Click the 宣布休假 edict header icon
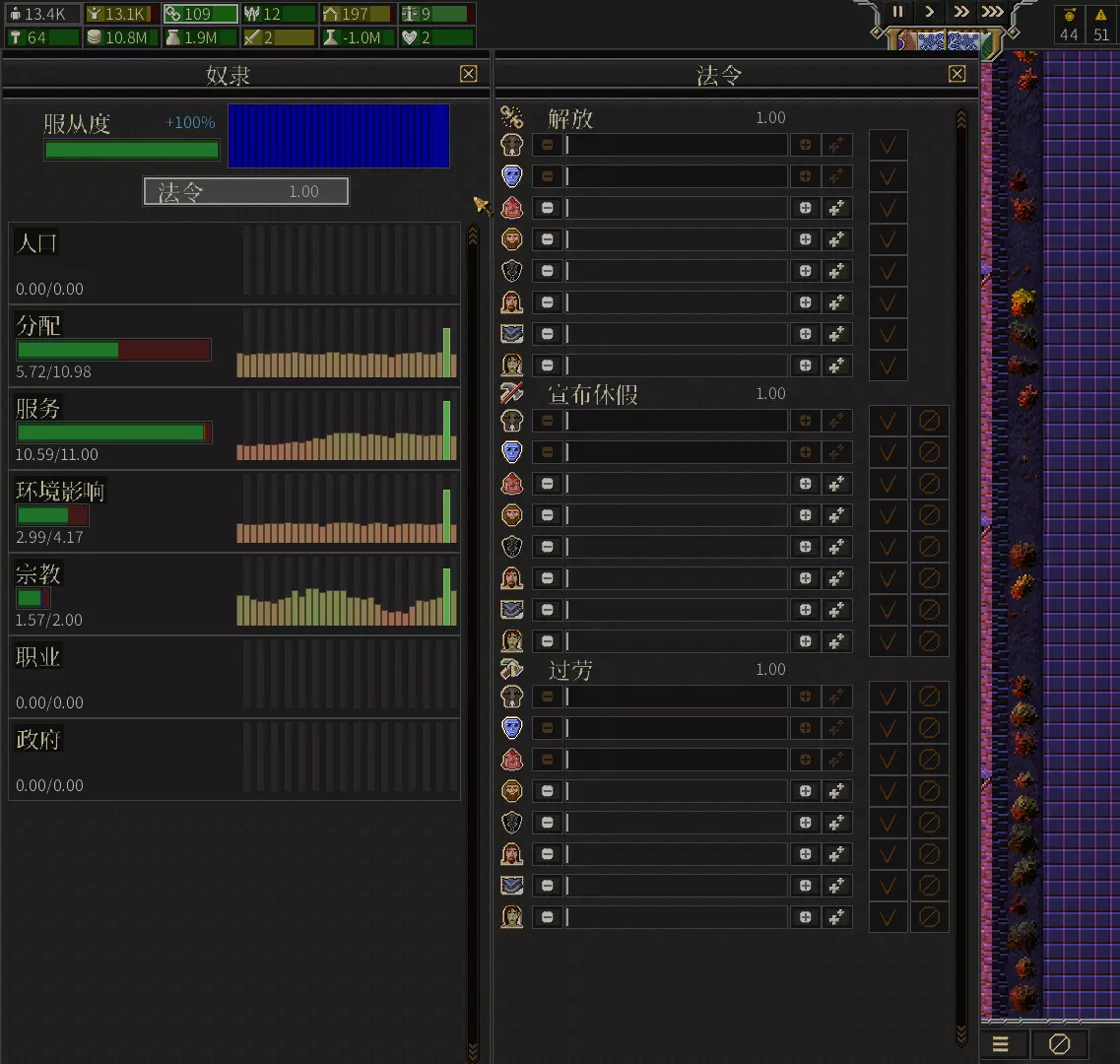Image resolution: width=1120 pixels, height=1064 pixels. click(511, 393)
